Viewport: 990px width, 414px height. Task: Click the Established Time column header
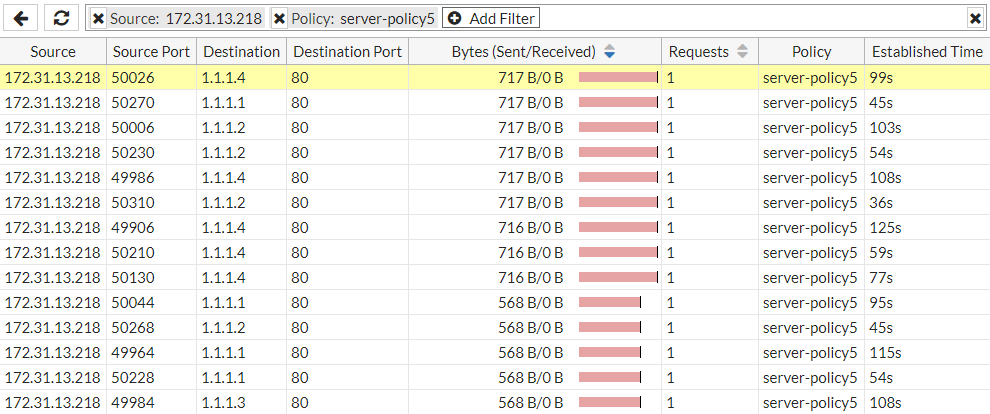(927, 52)
